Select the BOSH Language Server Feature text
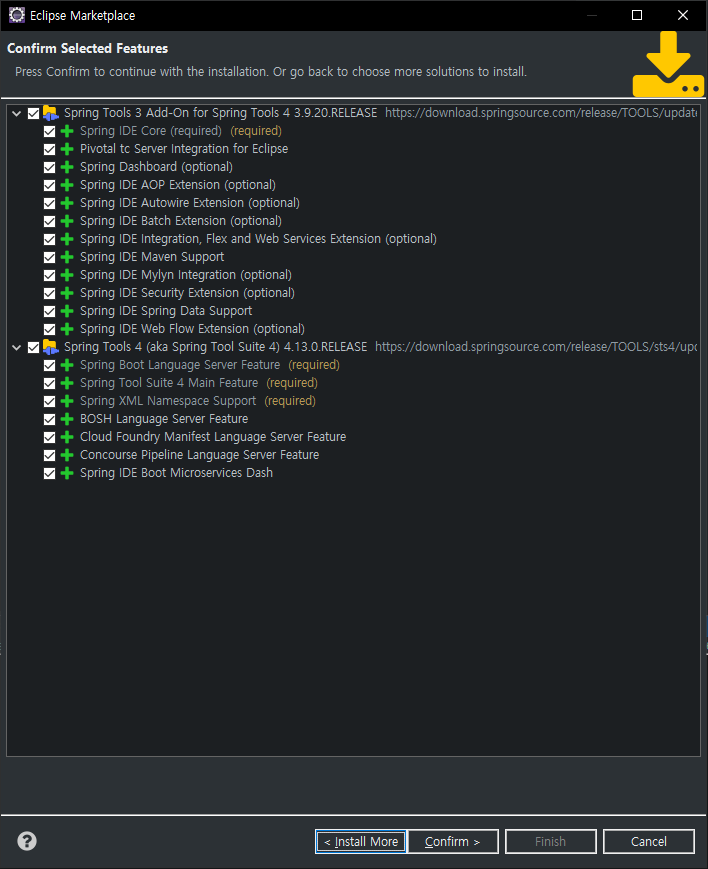Screen dimensions: 708x869 164,419
